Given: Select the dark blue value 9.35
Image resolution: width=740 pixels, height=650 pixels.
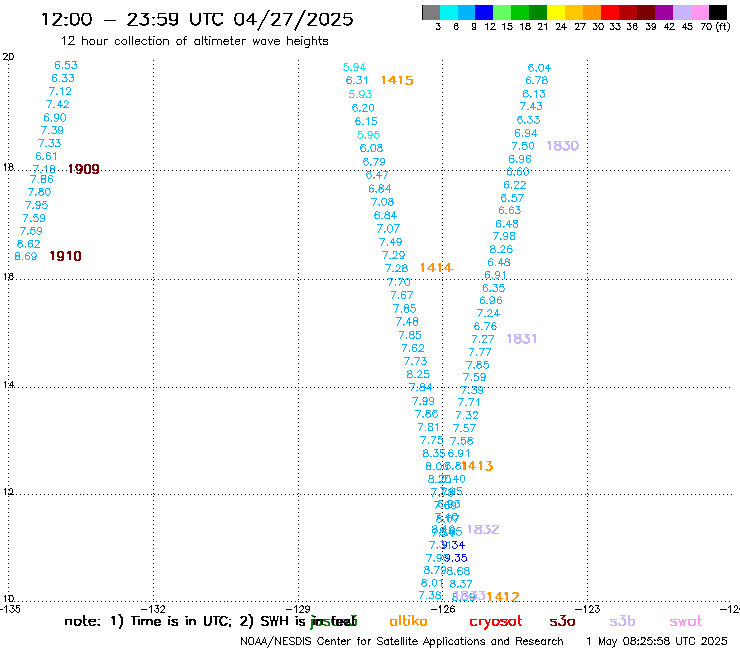Looking at the screenshot, I should [456, 558].
